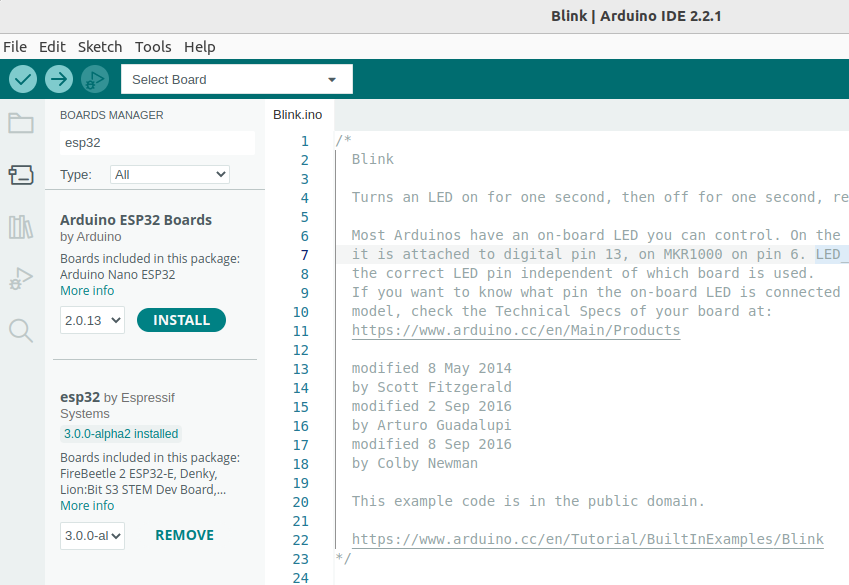Click the 'Arduino Nano ESP32' board name

(x=117, y=275)
